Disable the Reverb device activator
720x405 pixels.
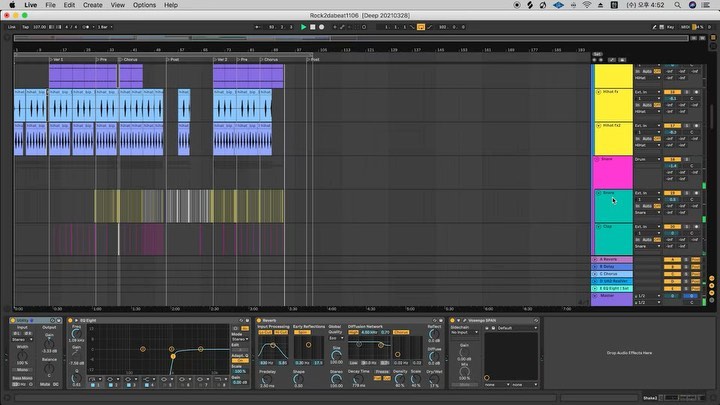(x=261, y=320)
